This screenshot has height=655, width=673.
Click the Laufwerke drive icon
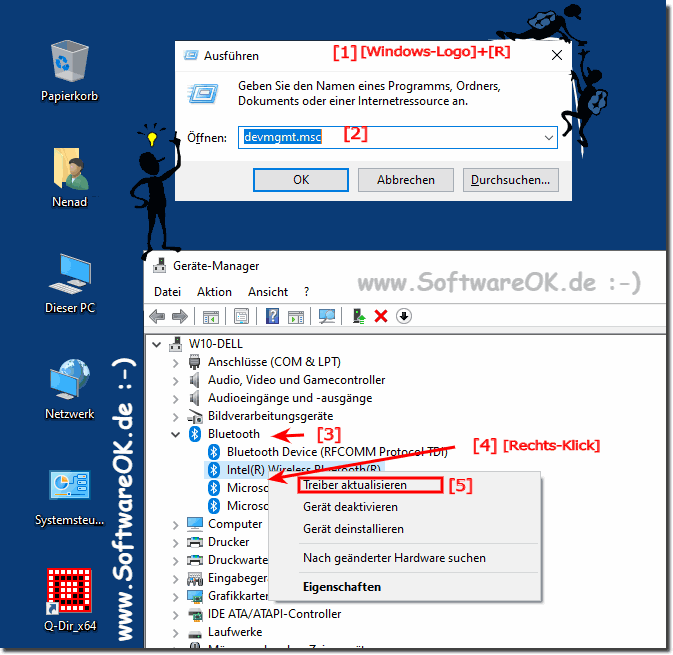(195, 633)
